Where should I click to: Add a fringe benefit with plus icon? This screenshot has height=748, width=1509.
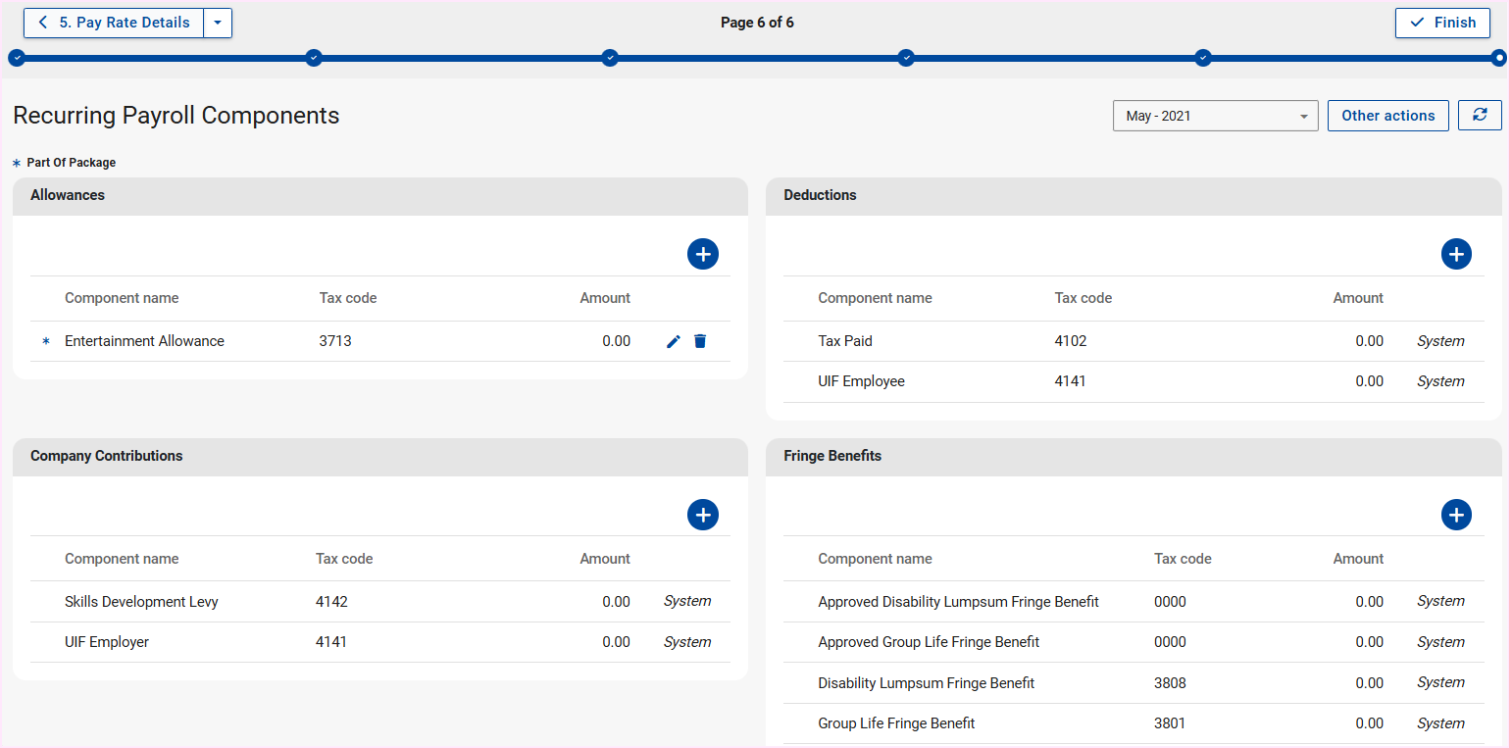[x=1456, y=514]
